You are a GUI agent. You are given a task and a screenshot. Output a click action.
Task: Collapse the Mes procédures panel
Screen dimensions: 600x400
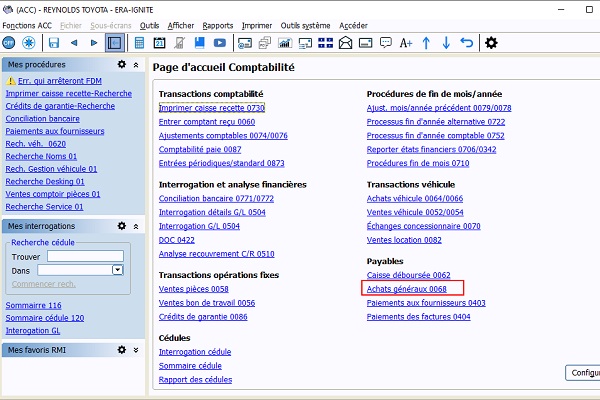[136, 64]
